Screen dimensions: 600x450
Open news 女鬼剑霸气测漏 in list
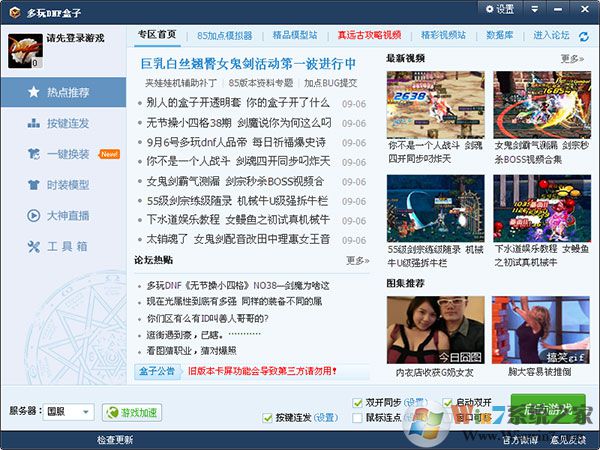(235, 181)
